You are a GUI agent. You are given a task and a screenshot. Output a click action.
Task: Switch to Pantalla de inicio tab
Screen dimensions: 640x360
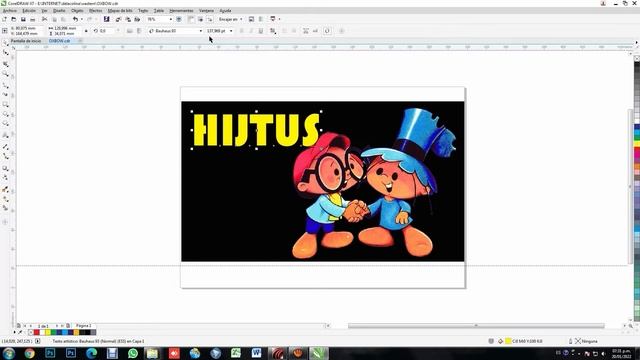coord(26,41)
